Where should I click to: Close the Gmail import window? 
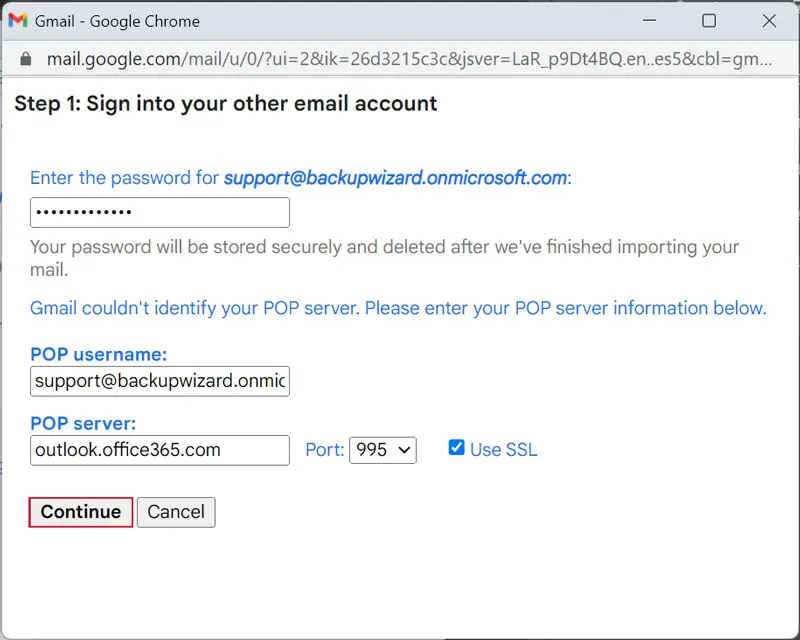769,21
